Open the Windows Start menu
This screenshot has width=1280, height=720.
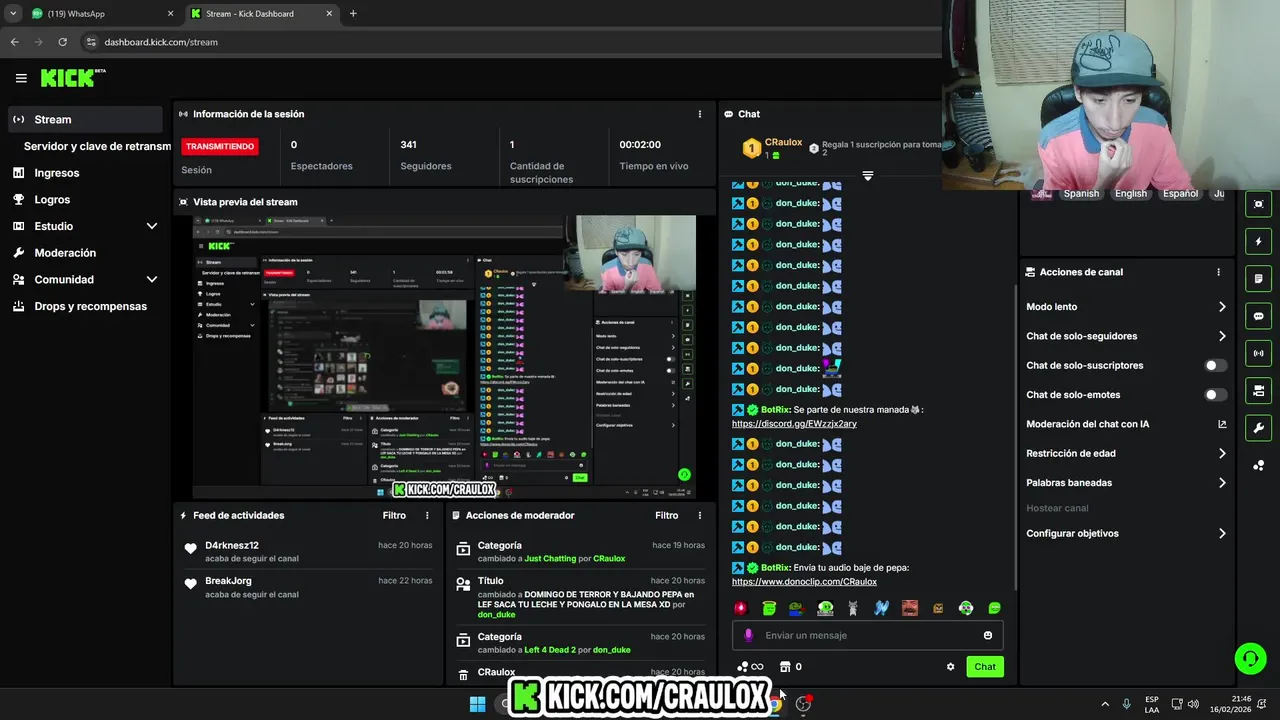click(478, 704)
